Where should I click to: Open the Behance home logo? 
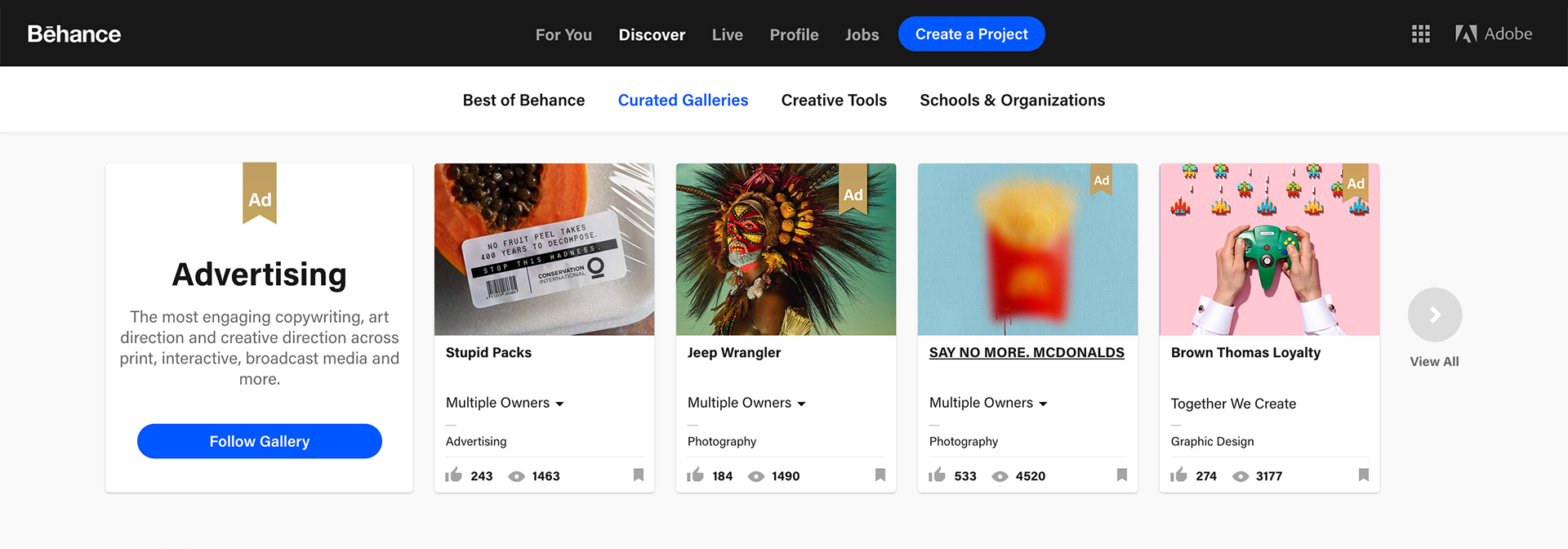click(74, 34)
